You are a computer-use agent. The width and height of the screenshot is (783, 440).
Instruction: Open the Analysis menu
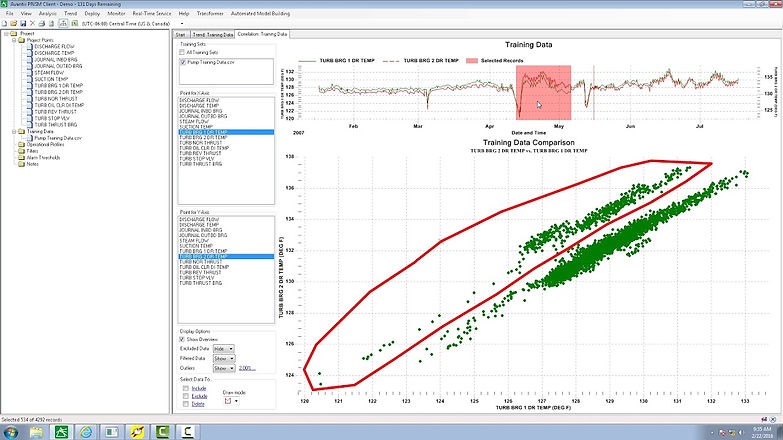click(47, 13)
